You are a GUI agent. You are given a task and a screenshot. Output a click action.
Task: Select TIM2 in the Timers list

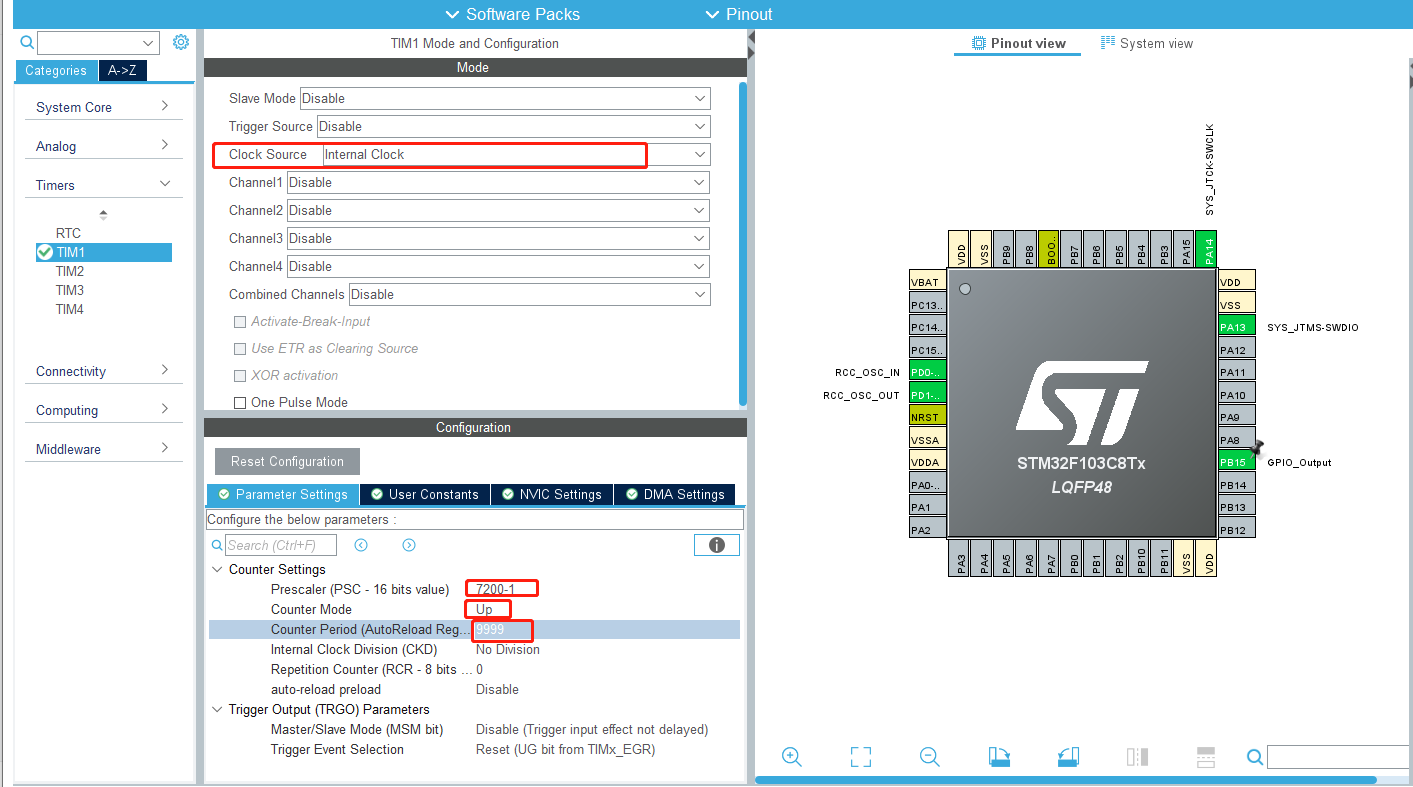69,270
